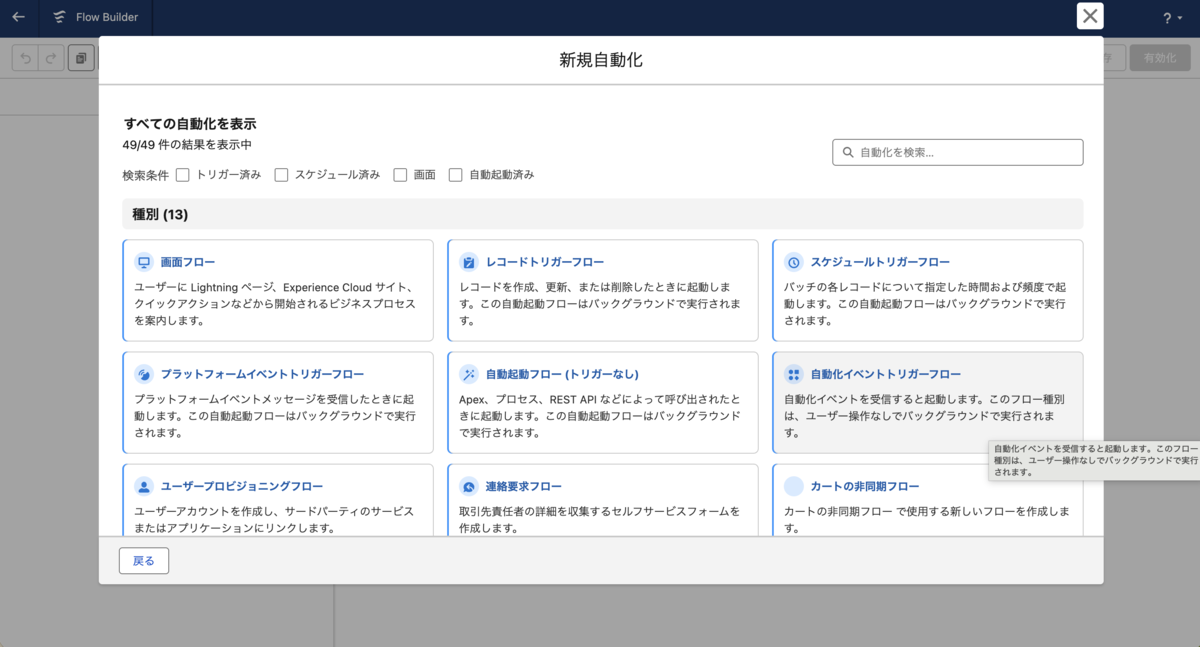Select the ユーザープロビジョニングフロー title
The height and width of the screenshot is (647, 1200).
[242, 486]
